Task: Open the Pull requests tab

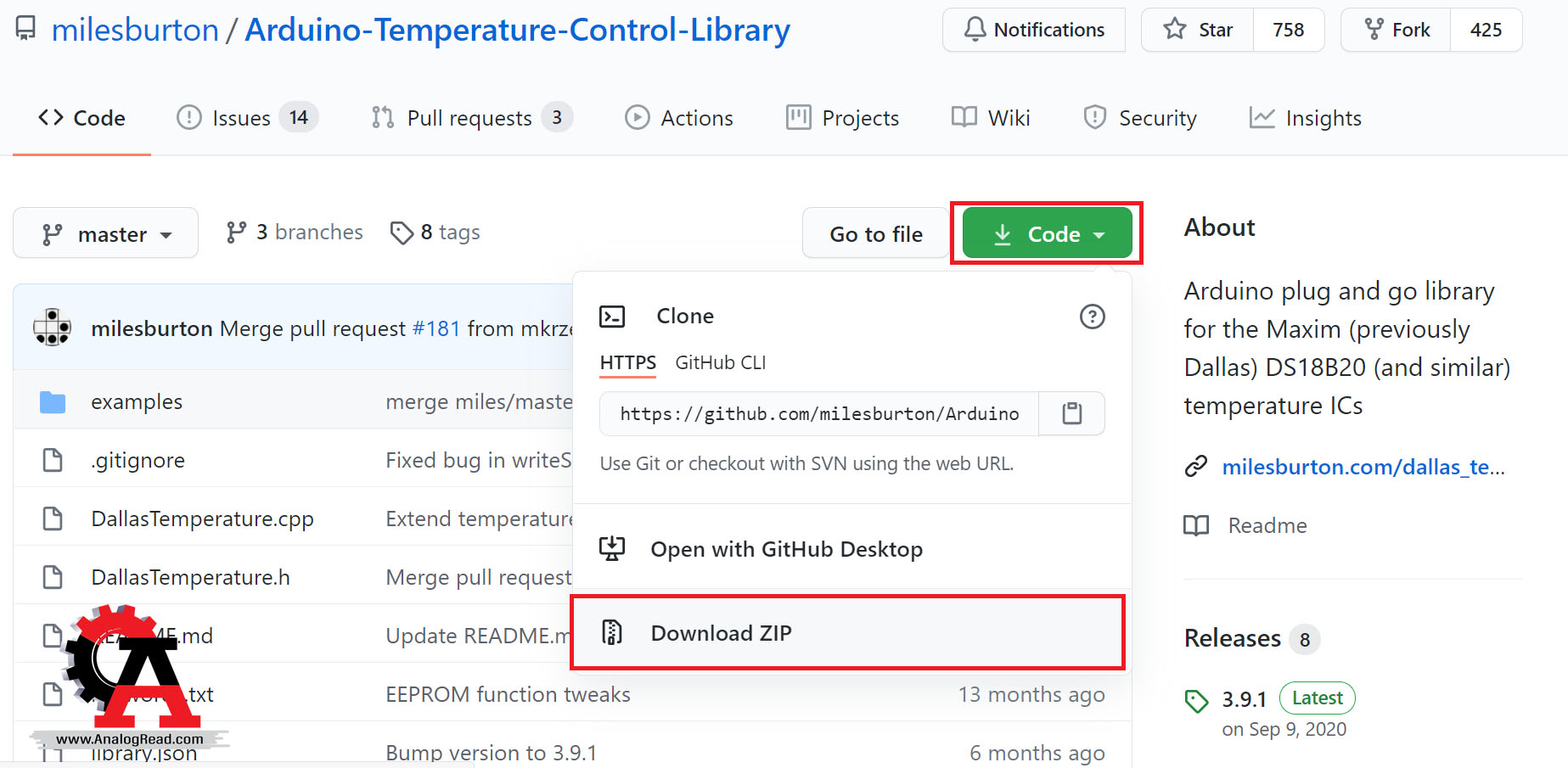Action: [472, 118]
